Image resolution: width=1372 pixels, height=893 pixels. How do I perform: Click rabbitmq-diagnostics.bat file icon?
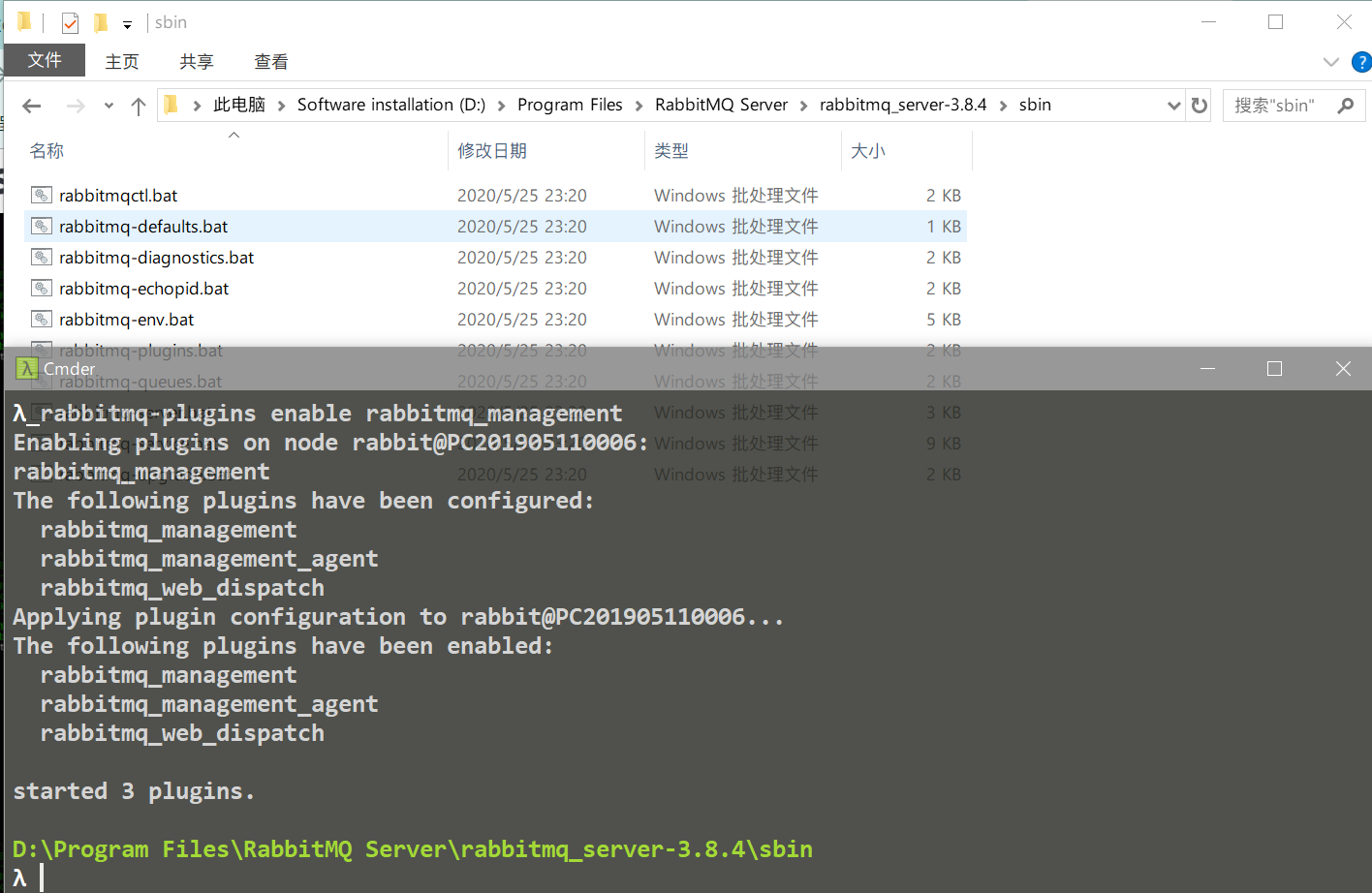41,257
